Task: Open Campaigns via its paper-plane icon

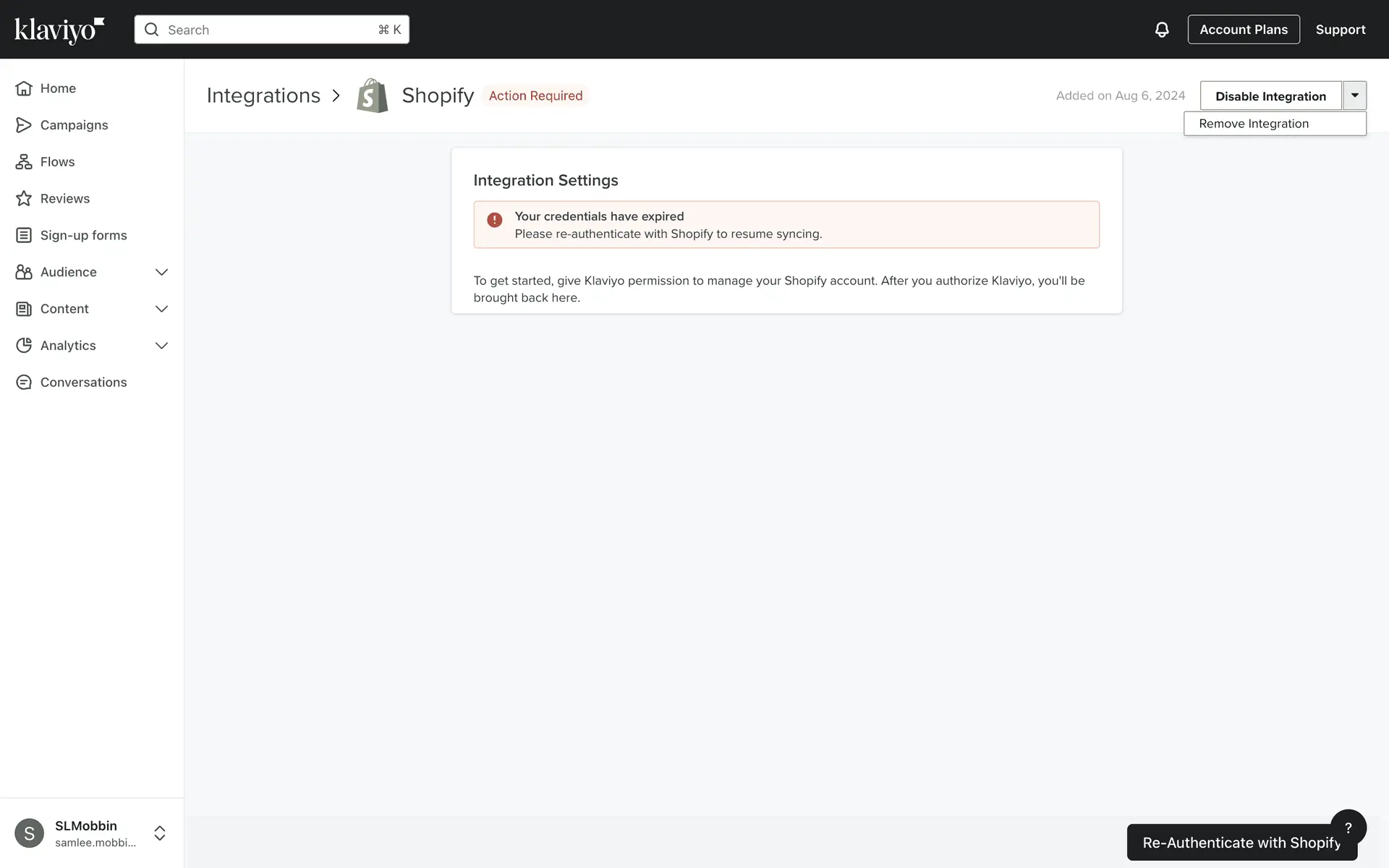Action: coord(24,125)
